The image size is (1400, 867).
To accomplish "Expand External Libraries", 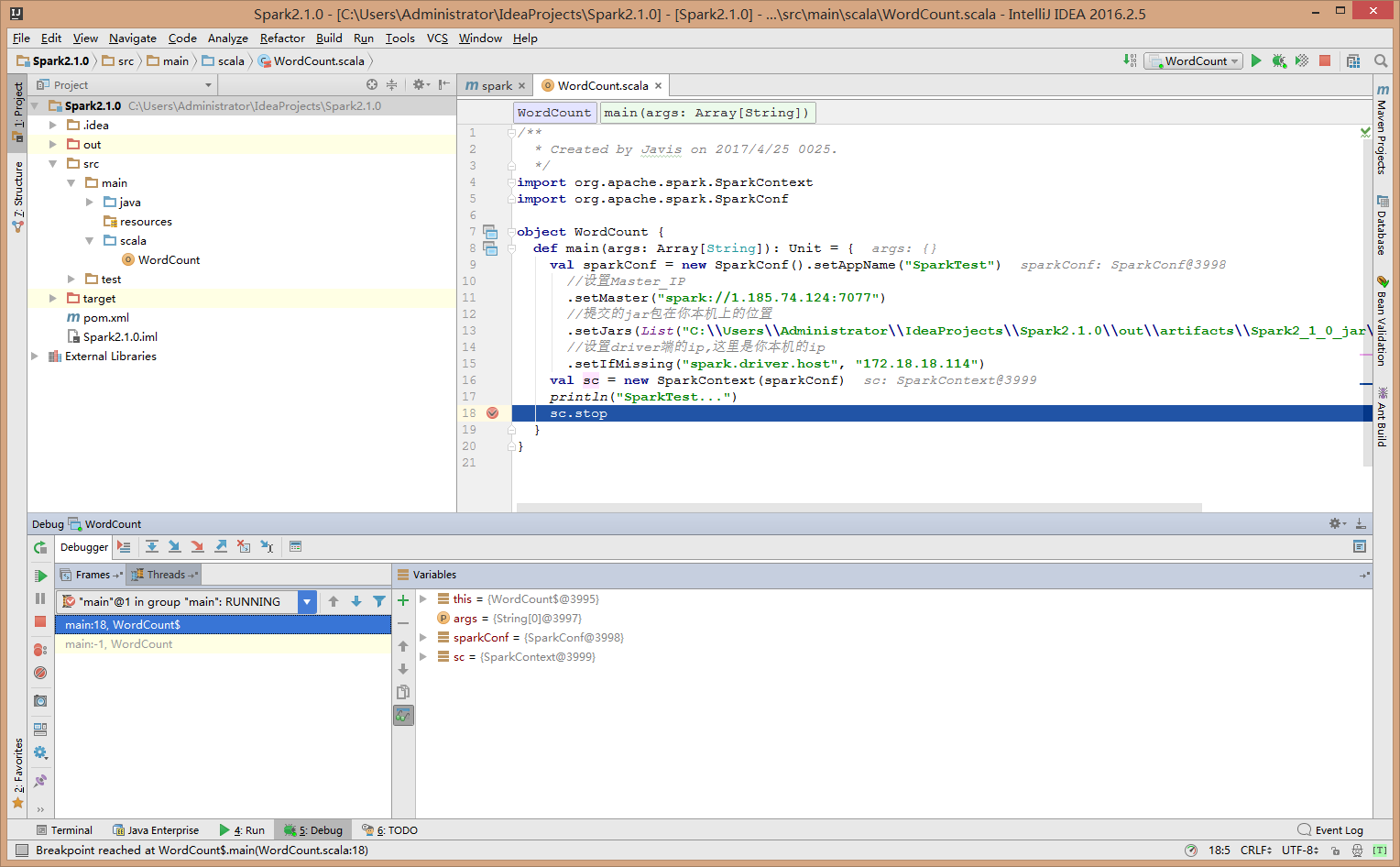I will click(x=34, y=356).
